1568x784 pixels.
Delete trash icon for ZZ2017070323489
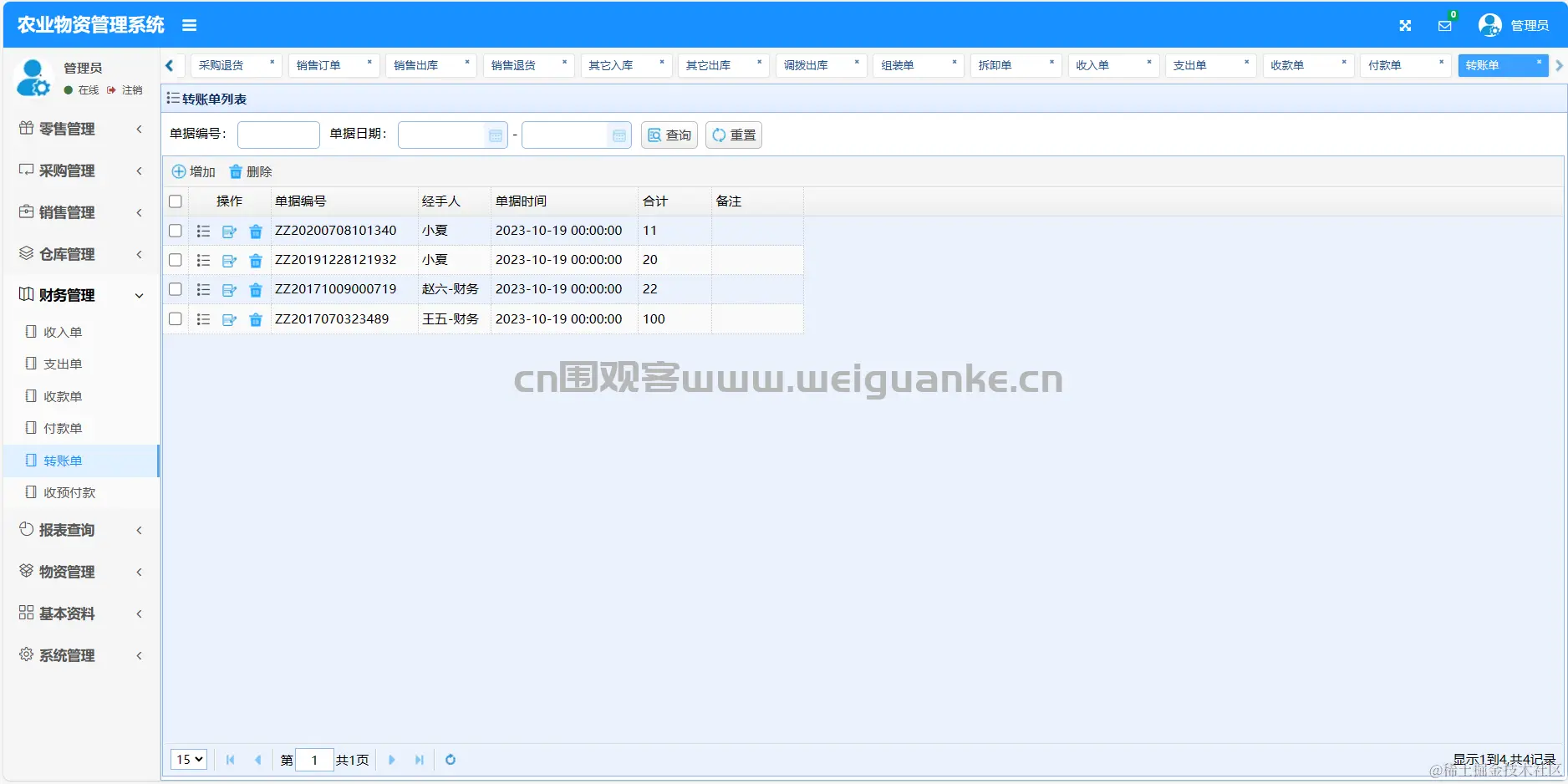[x=256, y=319]
